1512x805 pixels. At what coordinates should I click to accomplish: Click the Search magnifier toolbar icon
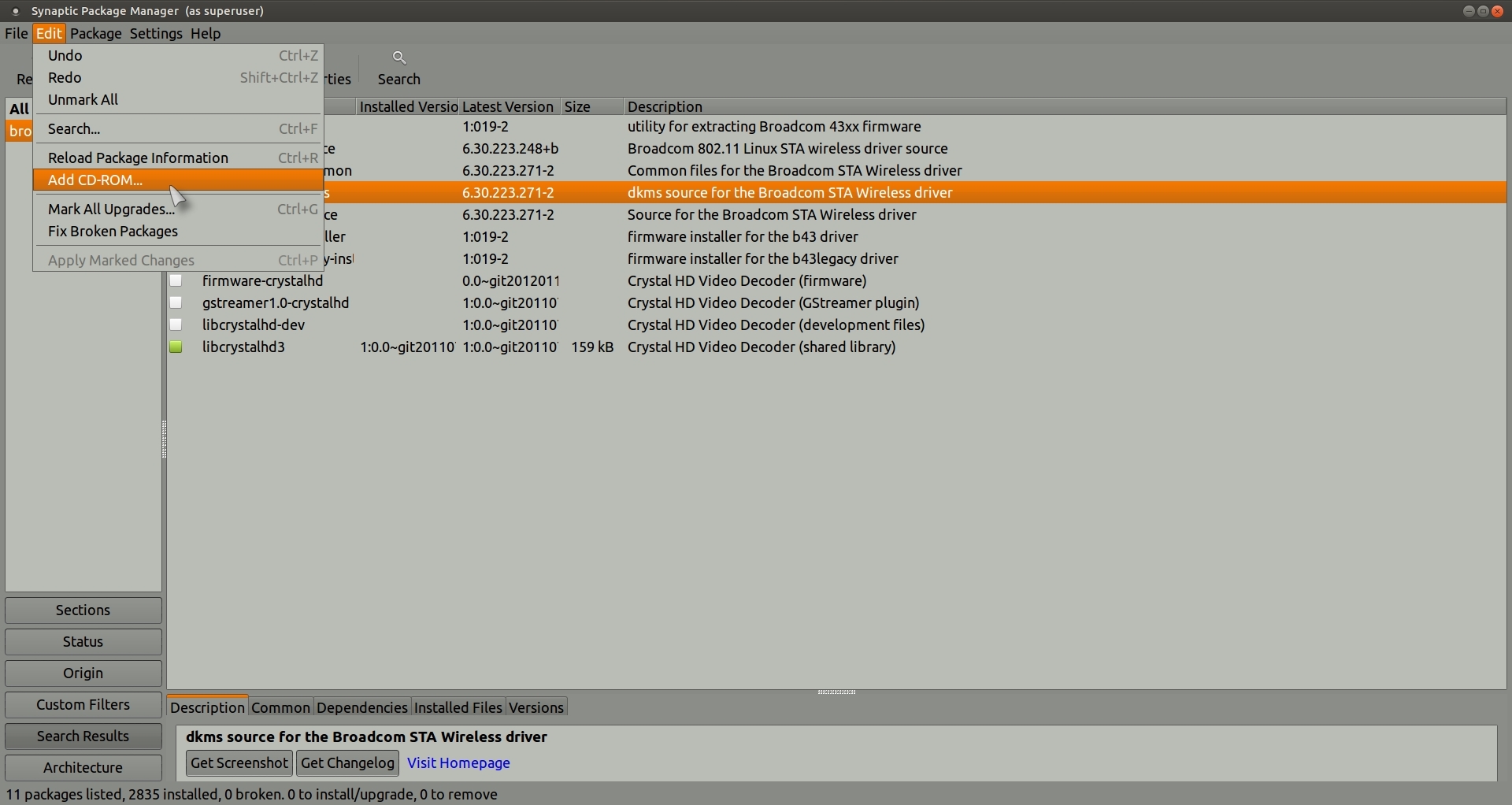(399, 57)
